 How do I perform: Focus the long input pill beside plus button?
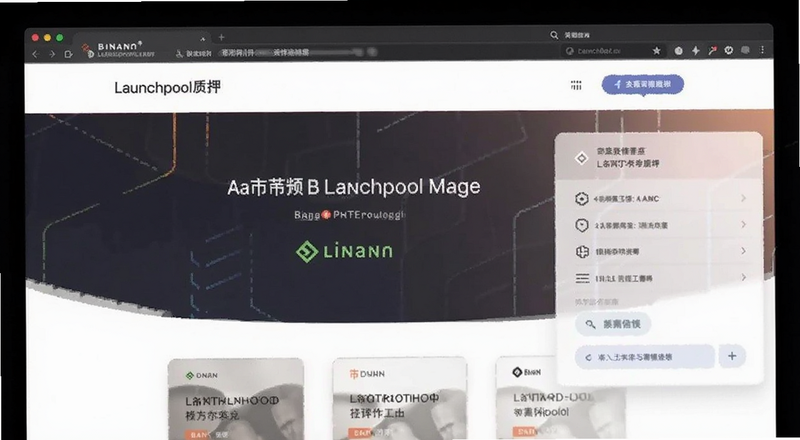coord(645,357)
